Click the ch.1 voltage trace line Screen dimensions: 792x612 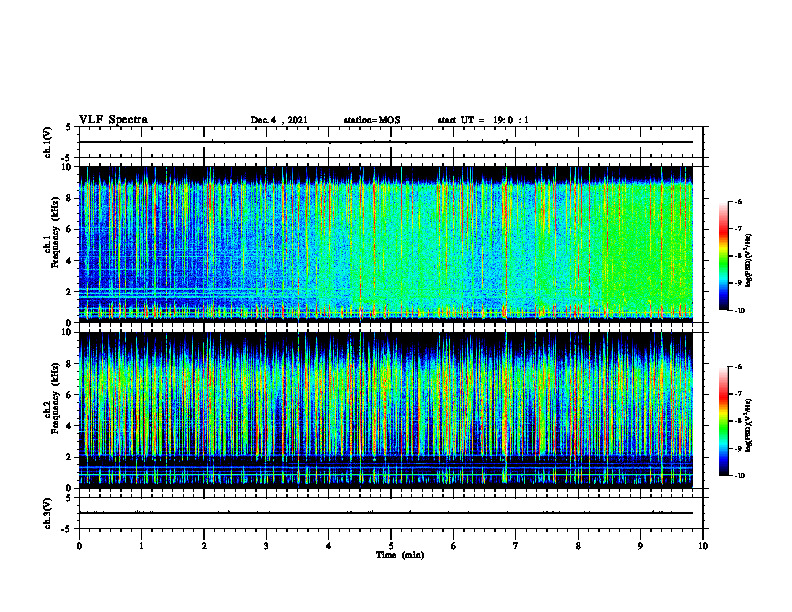(386, 142)
